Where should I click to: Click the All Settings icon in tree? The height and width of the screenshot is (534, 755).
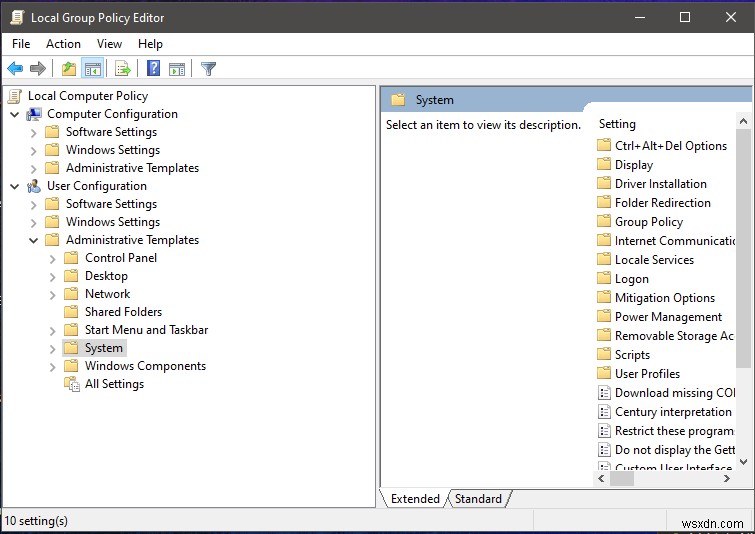pyautogui.click(x=72, y=384)
